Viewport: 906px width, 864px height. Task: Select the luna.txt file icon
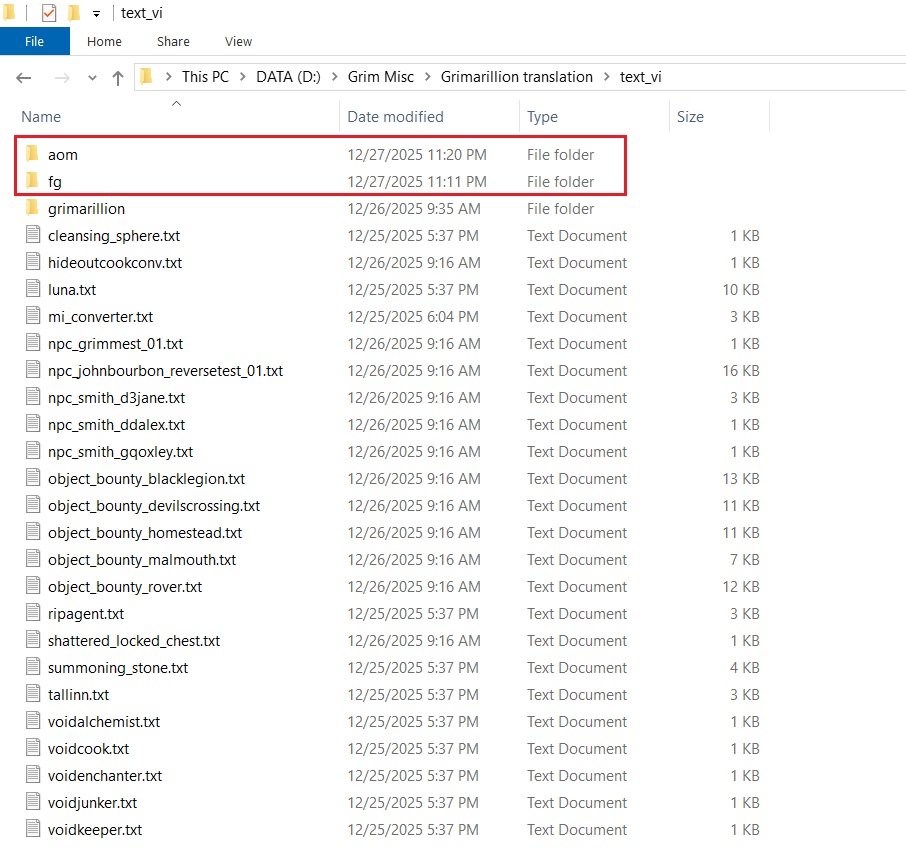pos(32,290)
